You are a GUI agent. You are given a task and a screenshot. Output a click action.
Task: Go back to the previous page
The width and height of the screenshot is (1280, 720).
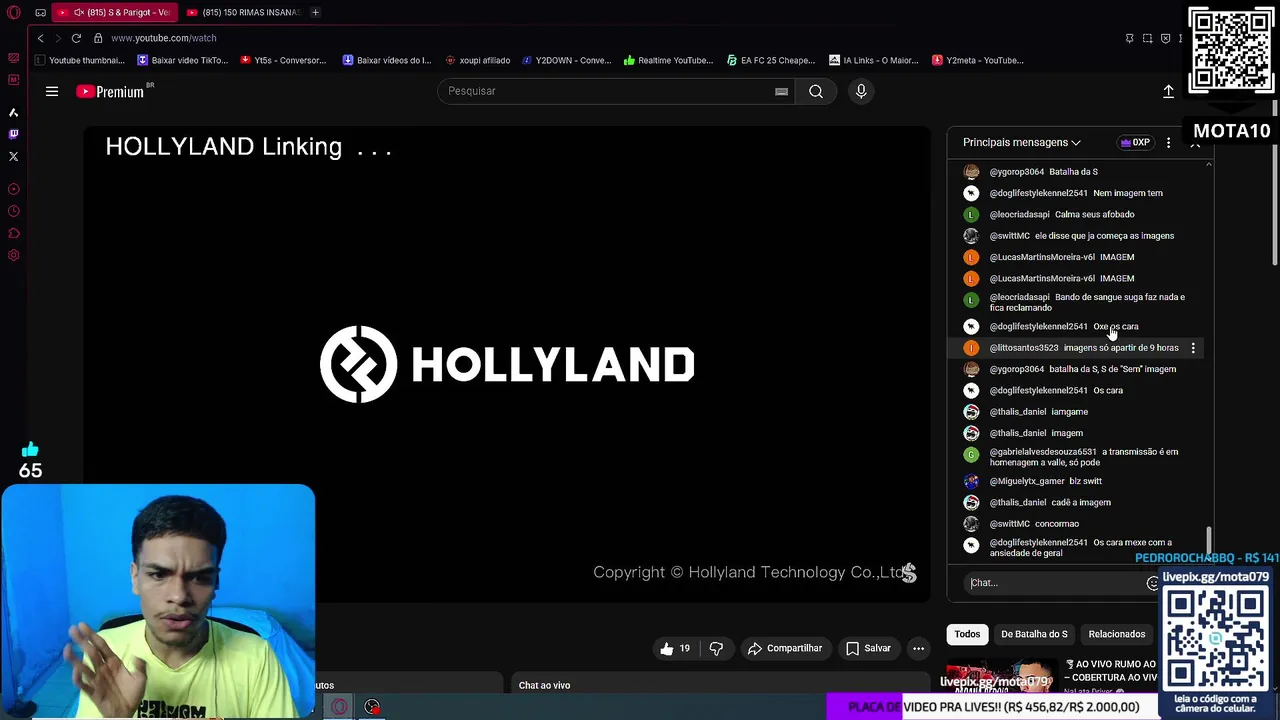coord(40,38)
